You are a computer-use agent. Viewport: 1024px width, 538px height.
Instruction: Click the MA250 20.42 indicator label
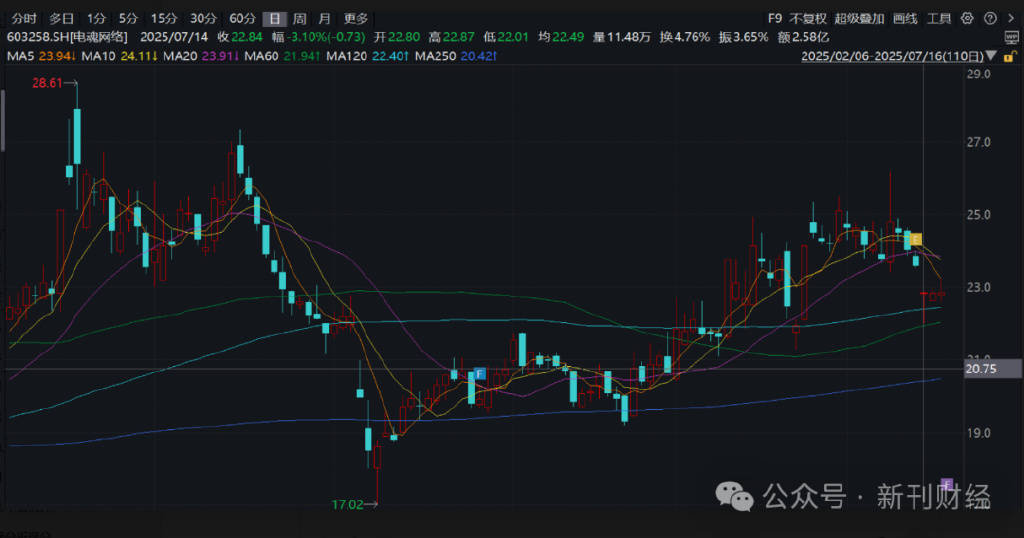click(456, 56)
